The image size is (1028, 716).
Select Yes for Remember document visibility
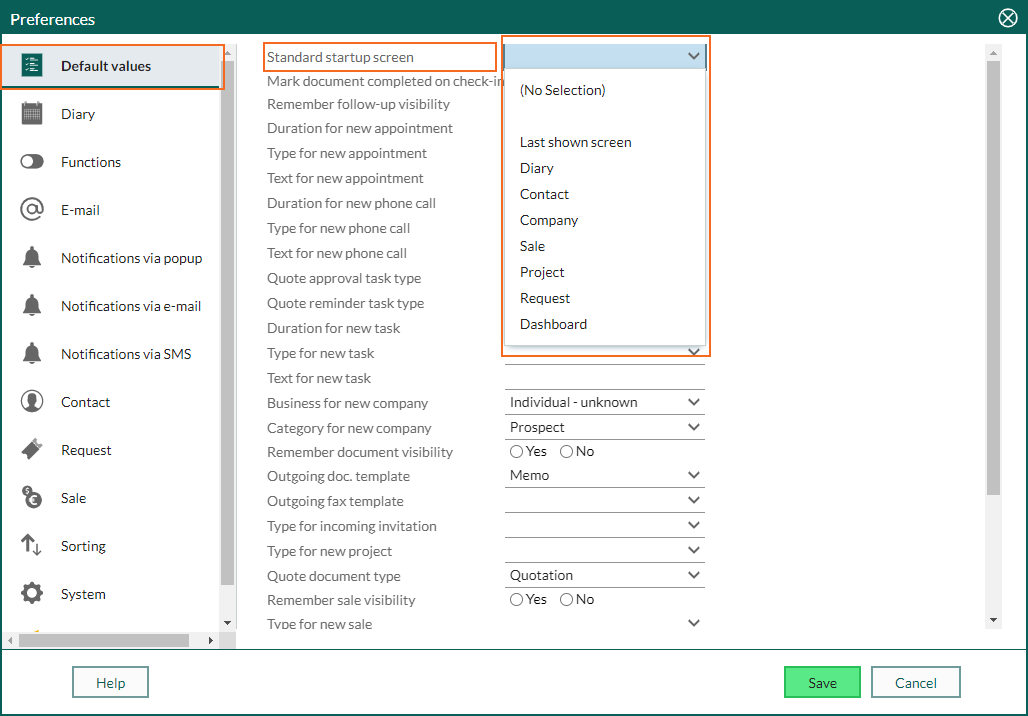coord(517,451)
